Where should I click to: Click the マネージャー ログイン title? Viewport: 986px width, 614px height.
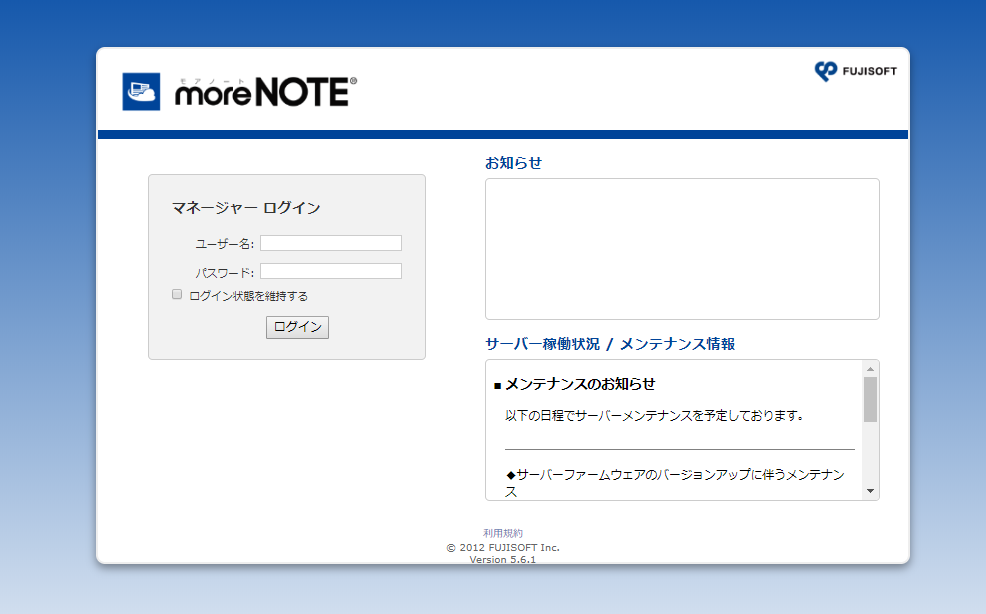point(246,208)
